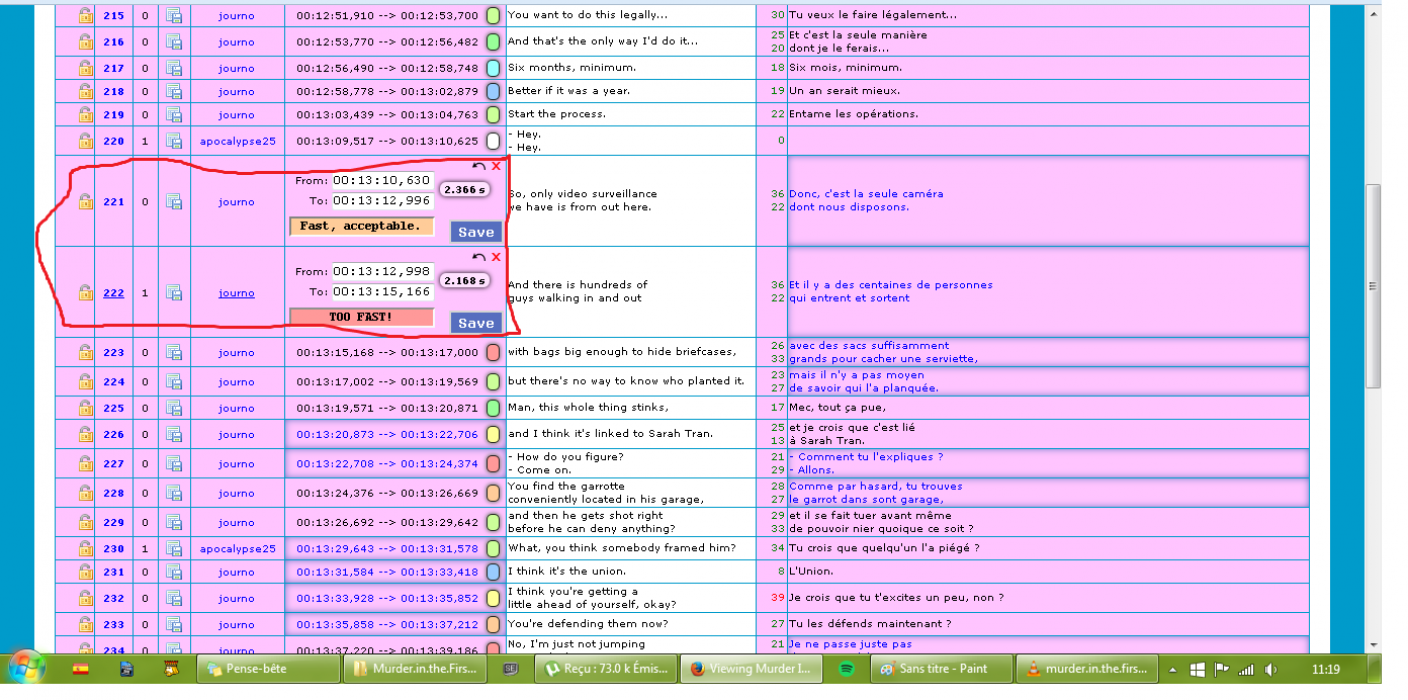
Task: Click the save-disk icon on row 222
Action: coord(174,293)
